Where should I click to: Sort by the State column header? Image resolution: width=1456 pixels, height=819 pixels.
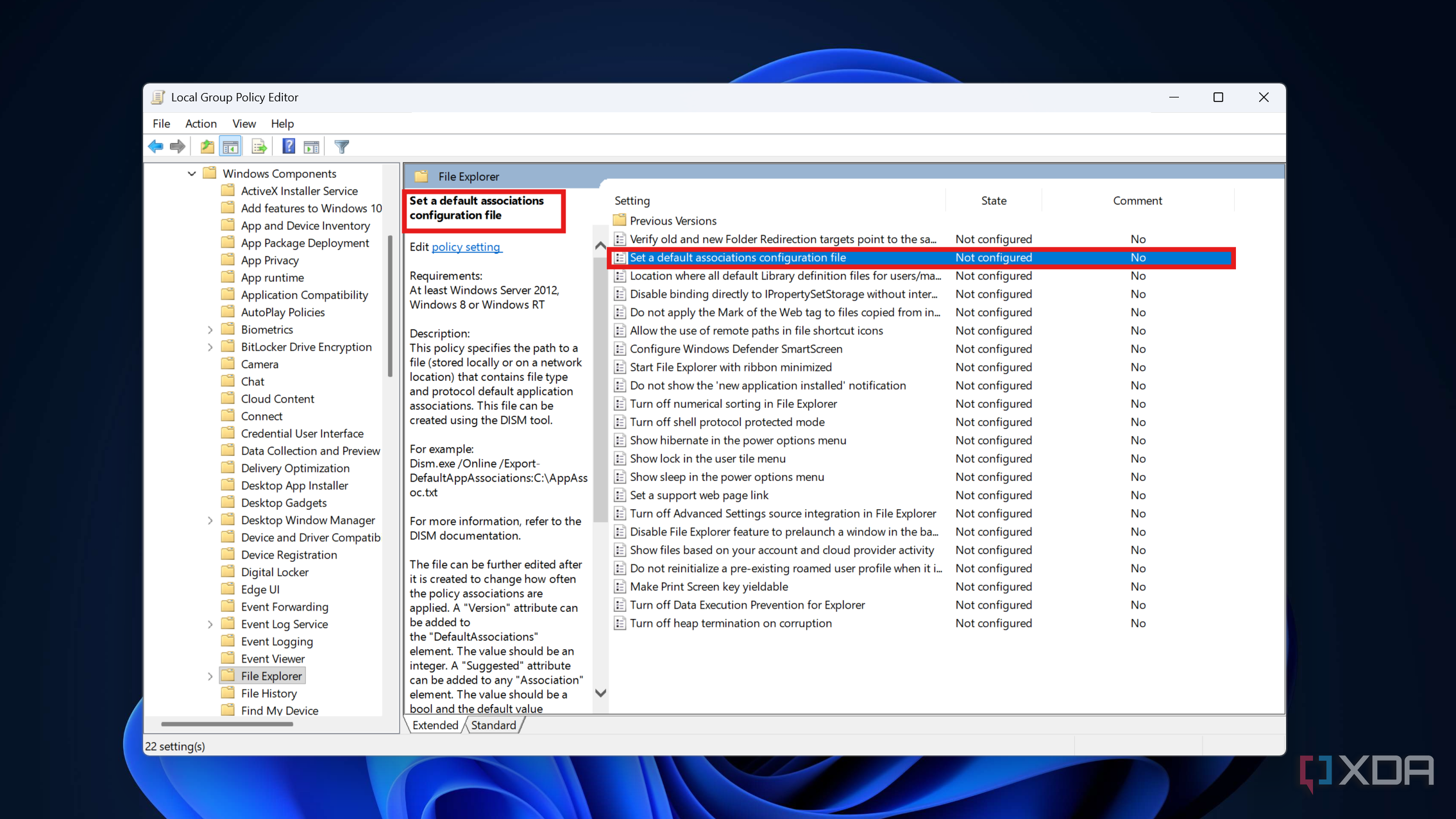(x=994, y=201)
